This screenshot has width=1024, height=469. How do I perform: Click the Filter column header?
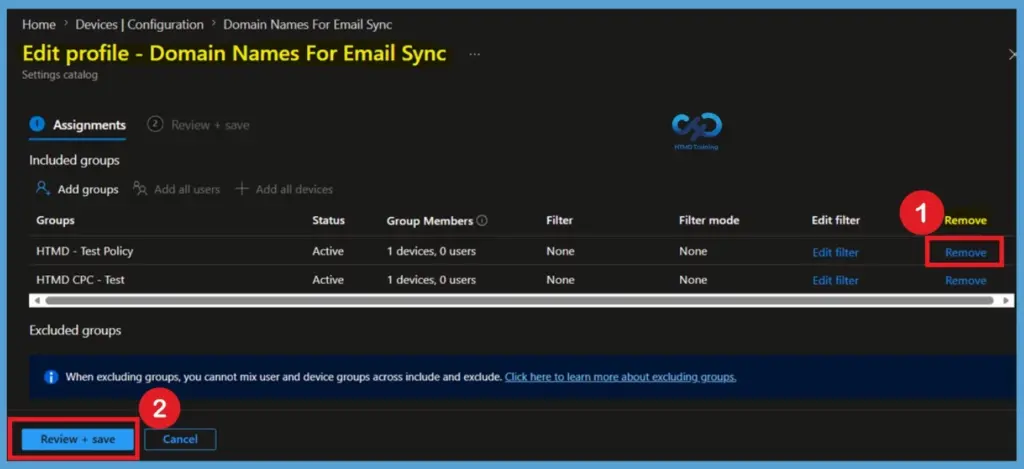(x=560, y=220)
